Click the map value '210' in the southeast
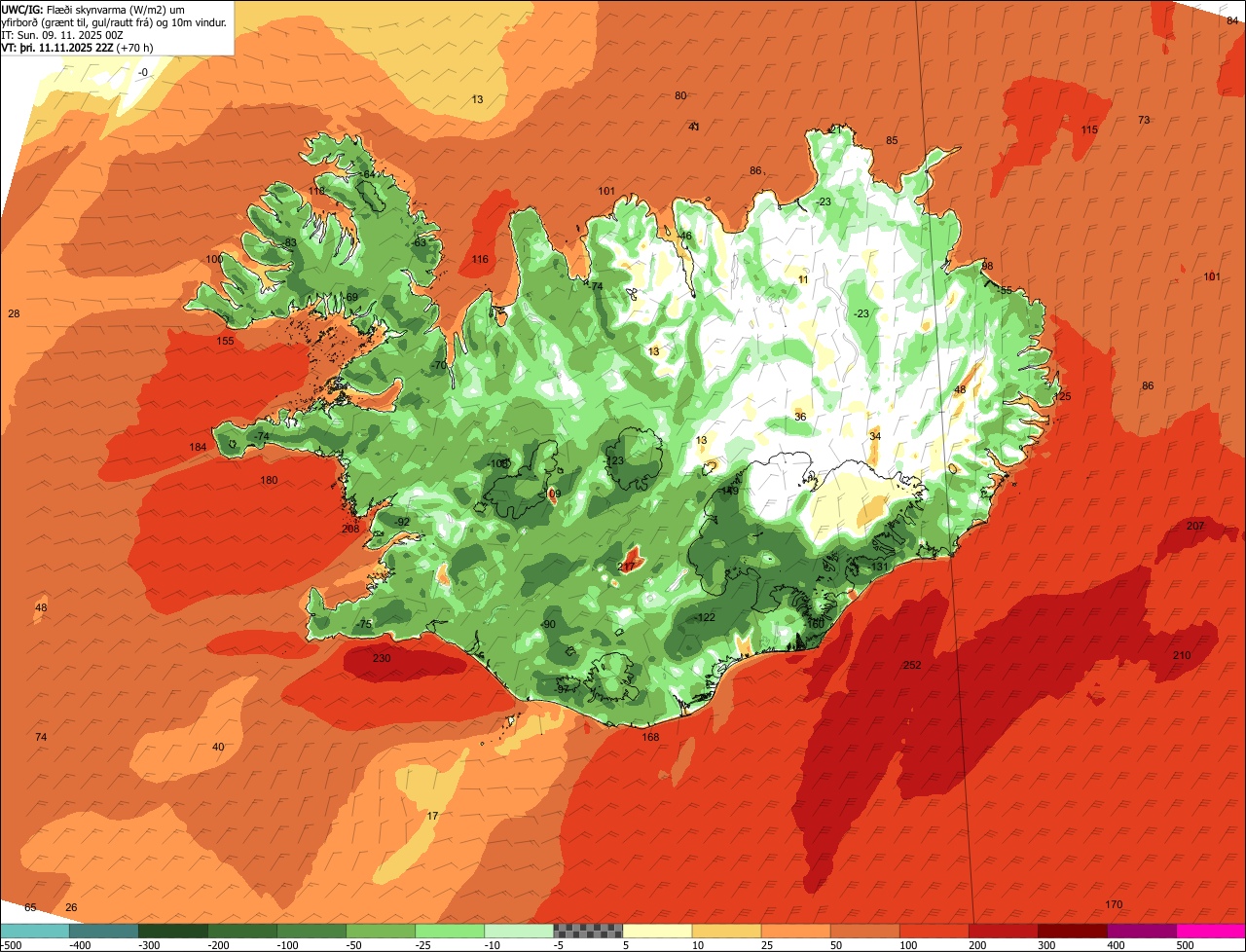 [x=1182, y=655]
